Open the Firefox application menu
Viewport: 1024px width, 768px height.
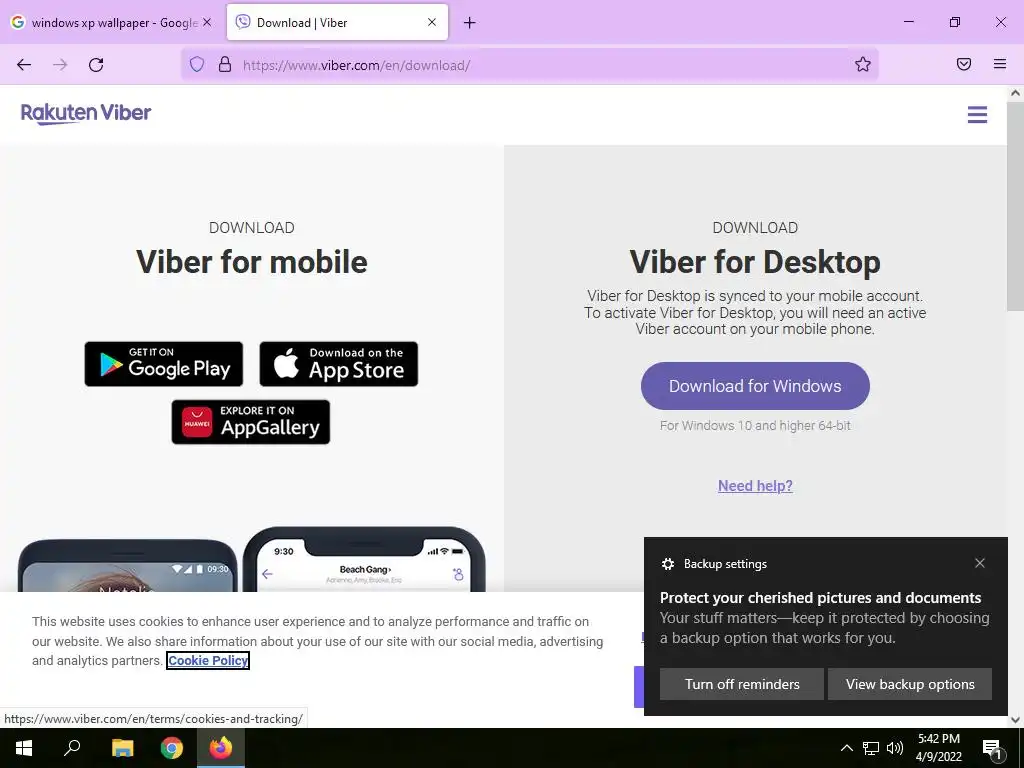[1000, 64]
